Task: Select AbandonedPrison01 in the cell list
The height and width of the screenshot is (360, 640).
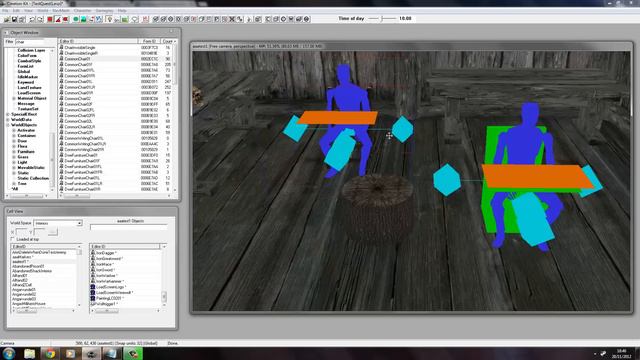Action: (28, 266)
